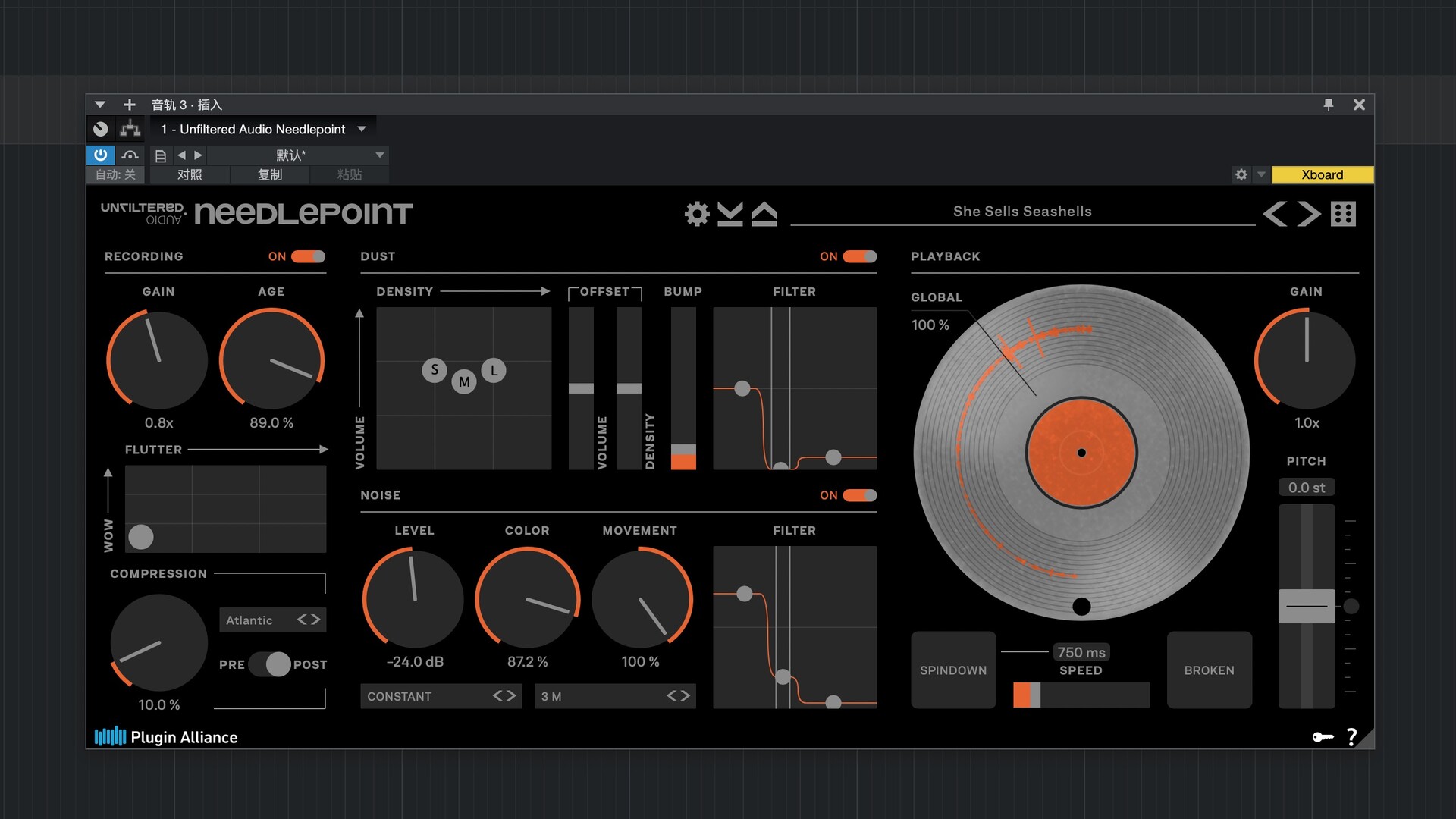Click the PITCH fader handle
The image size is (1456, 819).
coord(1307,606)
